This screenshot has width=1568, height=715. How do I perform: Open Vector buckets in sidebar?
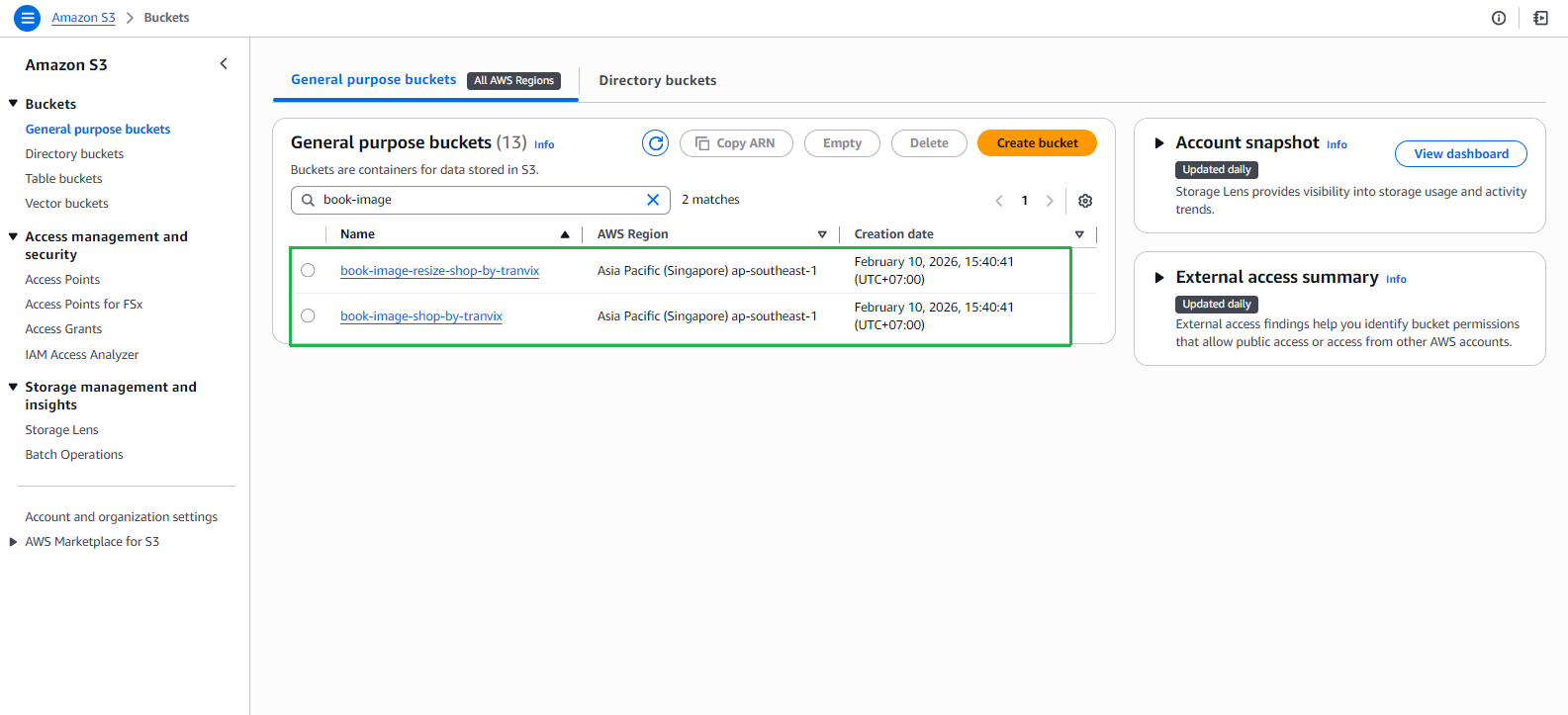tap(66, 204)
